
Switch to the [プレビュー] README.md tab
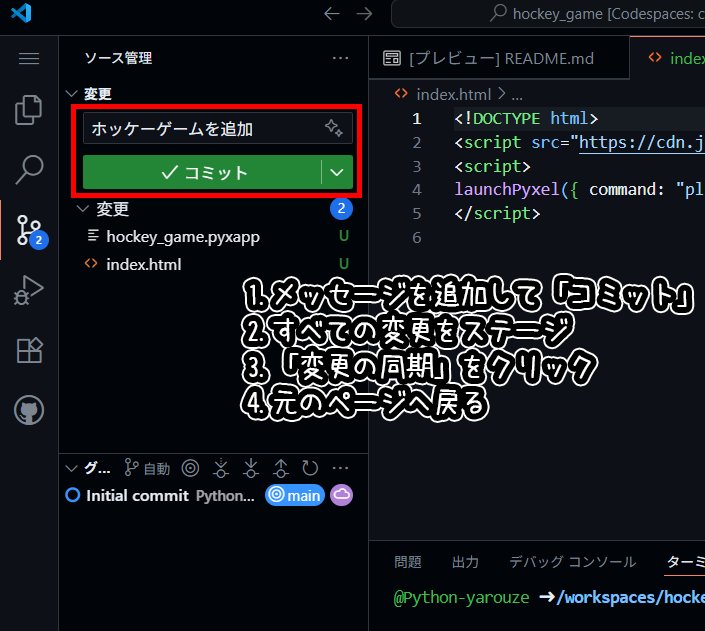coord(499,58)
